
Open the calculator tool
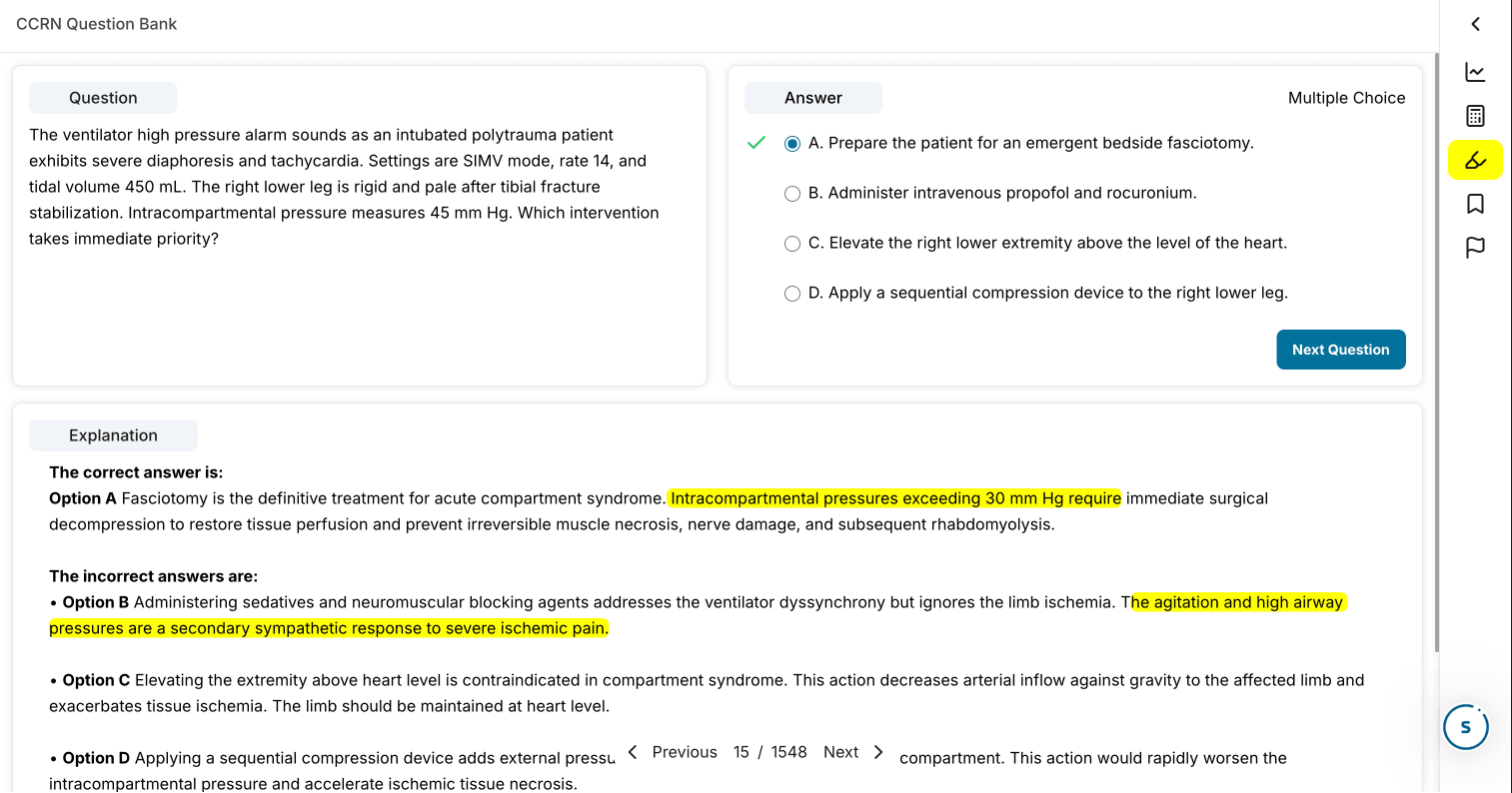pos(1475,115)
